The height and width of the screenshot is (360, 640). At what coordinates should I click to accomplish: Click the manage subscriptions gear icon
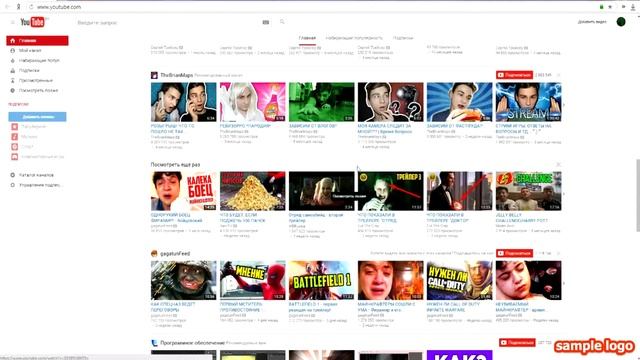point(13,185)
